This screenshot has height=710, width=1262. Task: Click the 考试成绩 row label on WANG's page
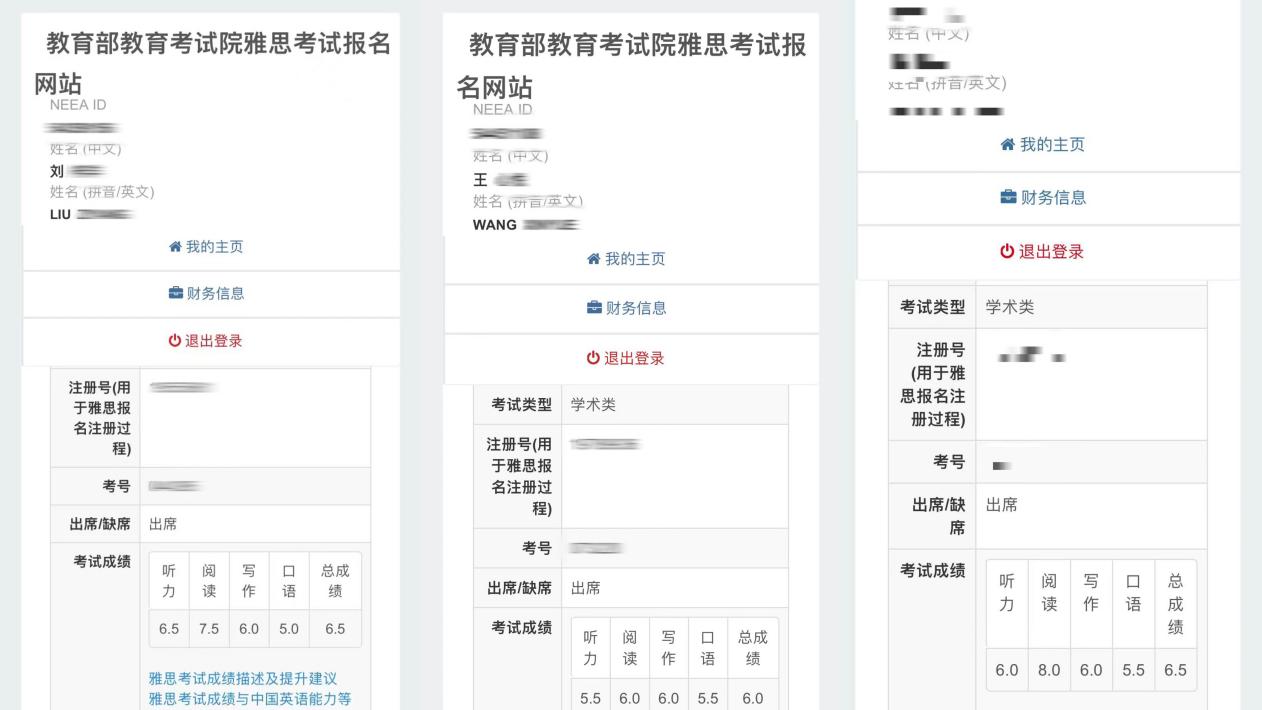click(522, 627)
